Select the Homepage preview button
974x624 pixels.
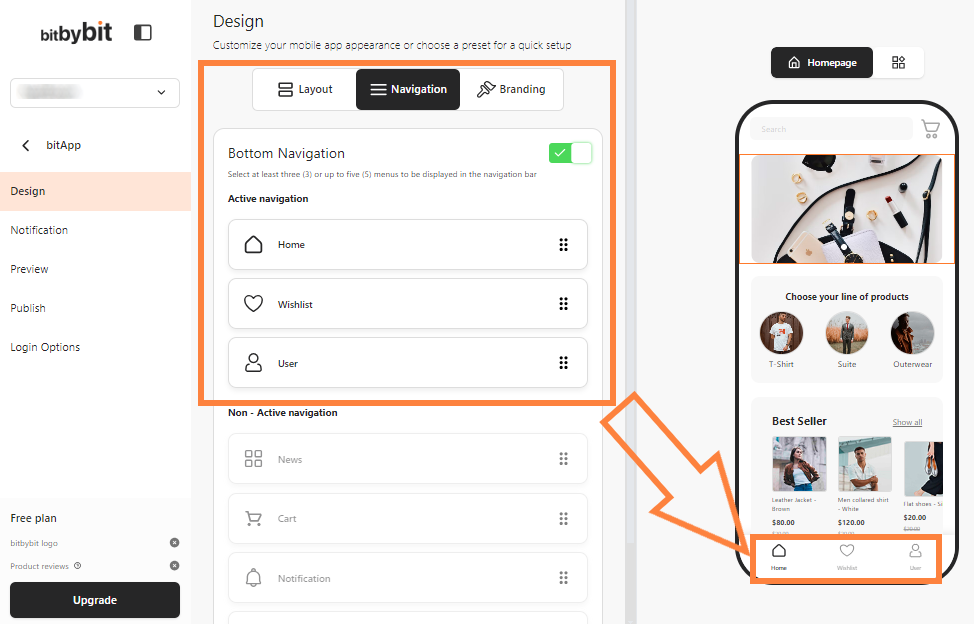coord(822,63)
